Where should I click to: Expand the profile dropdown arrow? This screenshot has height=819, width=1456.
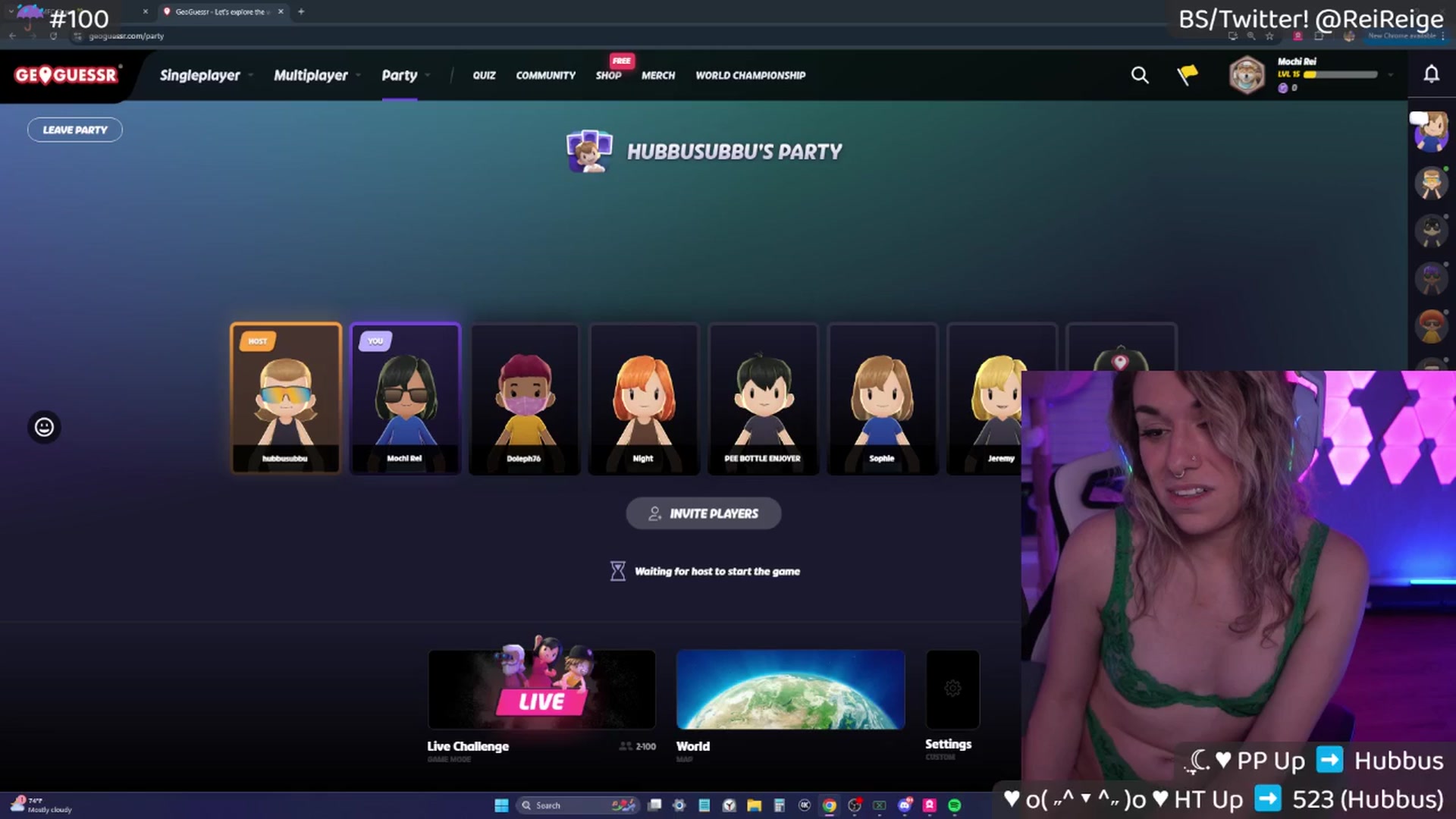(x=1391, y=75)
